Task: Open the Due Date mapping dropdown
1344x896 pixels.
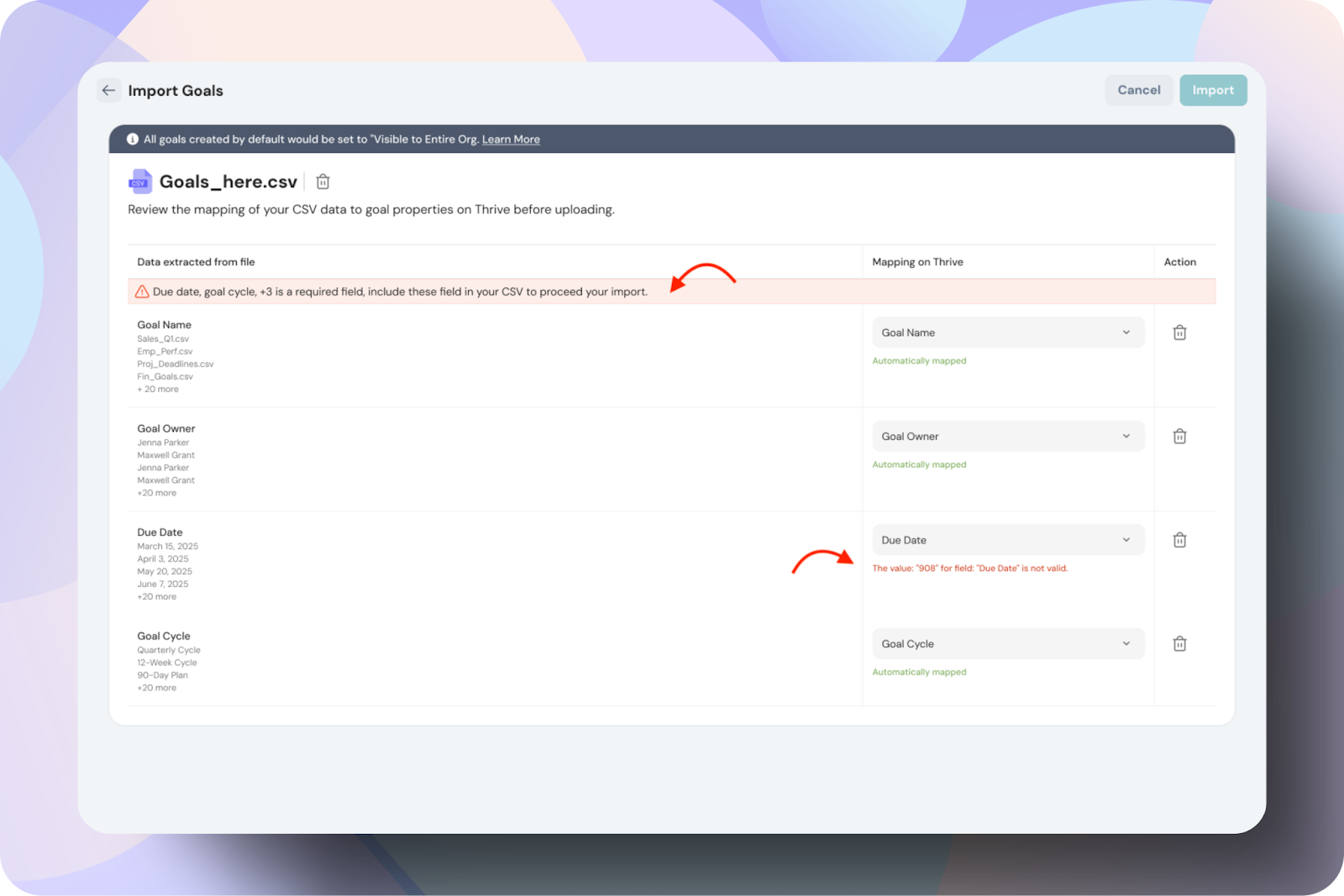Action: [x=1008, y=540]
